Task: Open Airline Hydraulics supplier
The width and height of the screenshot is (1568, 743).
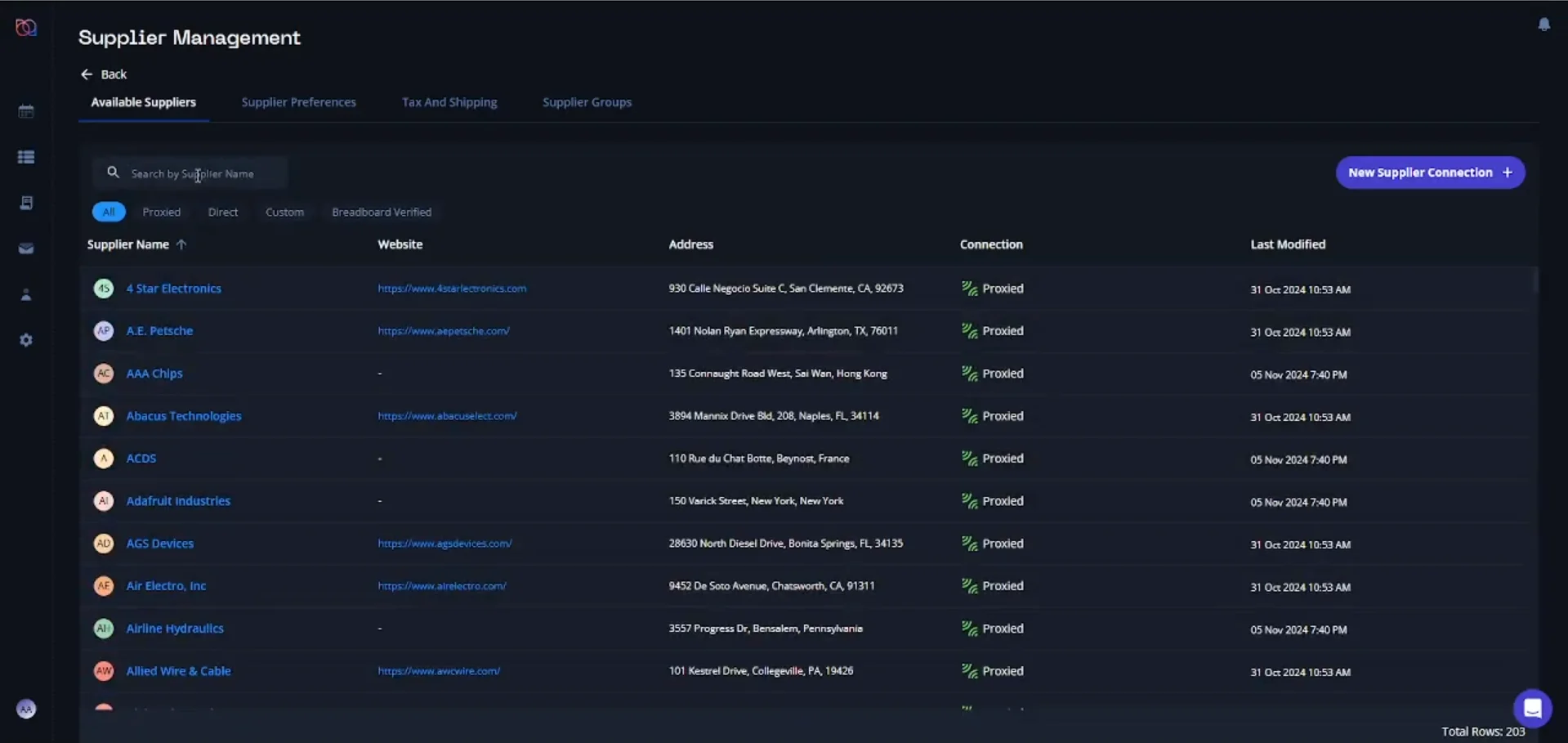Action: tap(175, 629)
